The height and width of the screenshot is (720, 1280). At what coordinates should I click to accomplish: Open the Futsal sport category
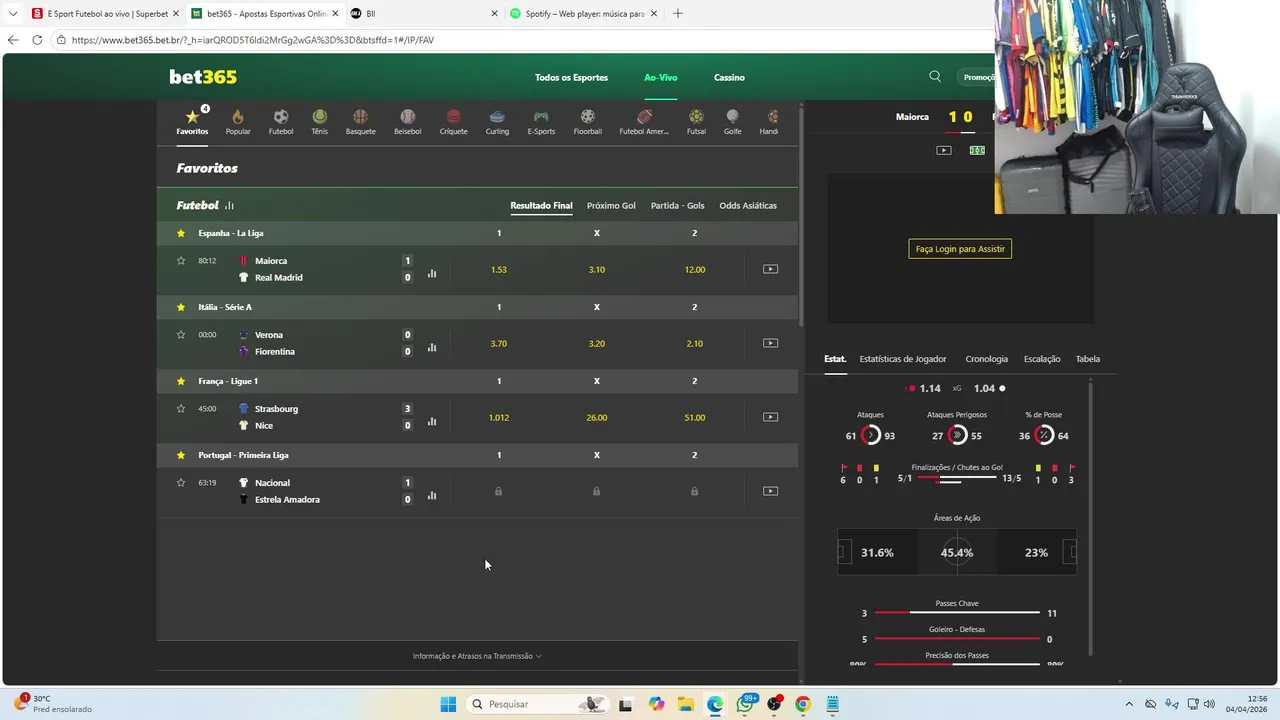696,122
